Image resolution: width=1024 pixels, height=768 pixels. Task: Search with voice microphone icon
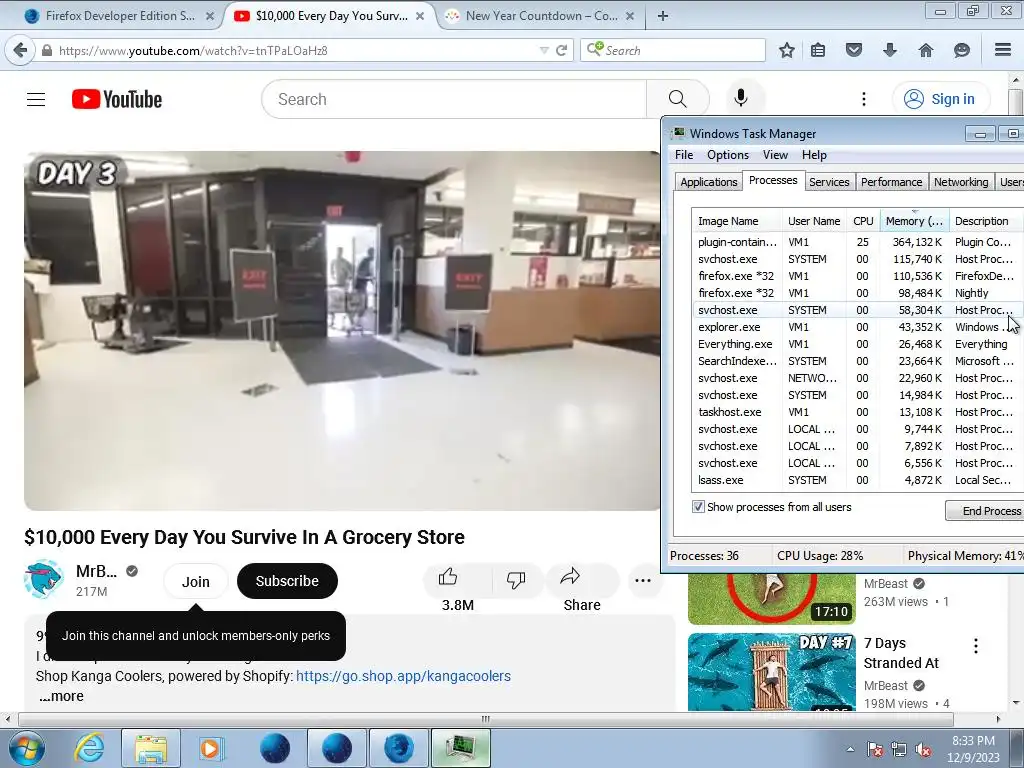click(x=741, y=99)
